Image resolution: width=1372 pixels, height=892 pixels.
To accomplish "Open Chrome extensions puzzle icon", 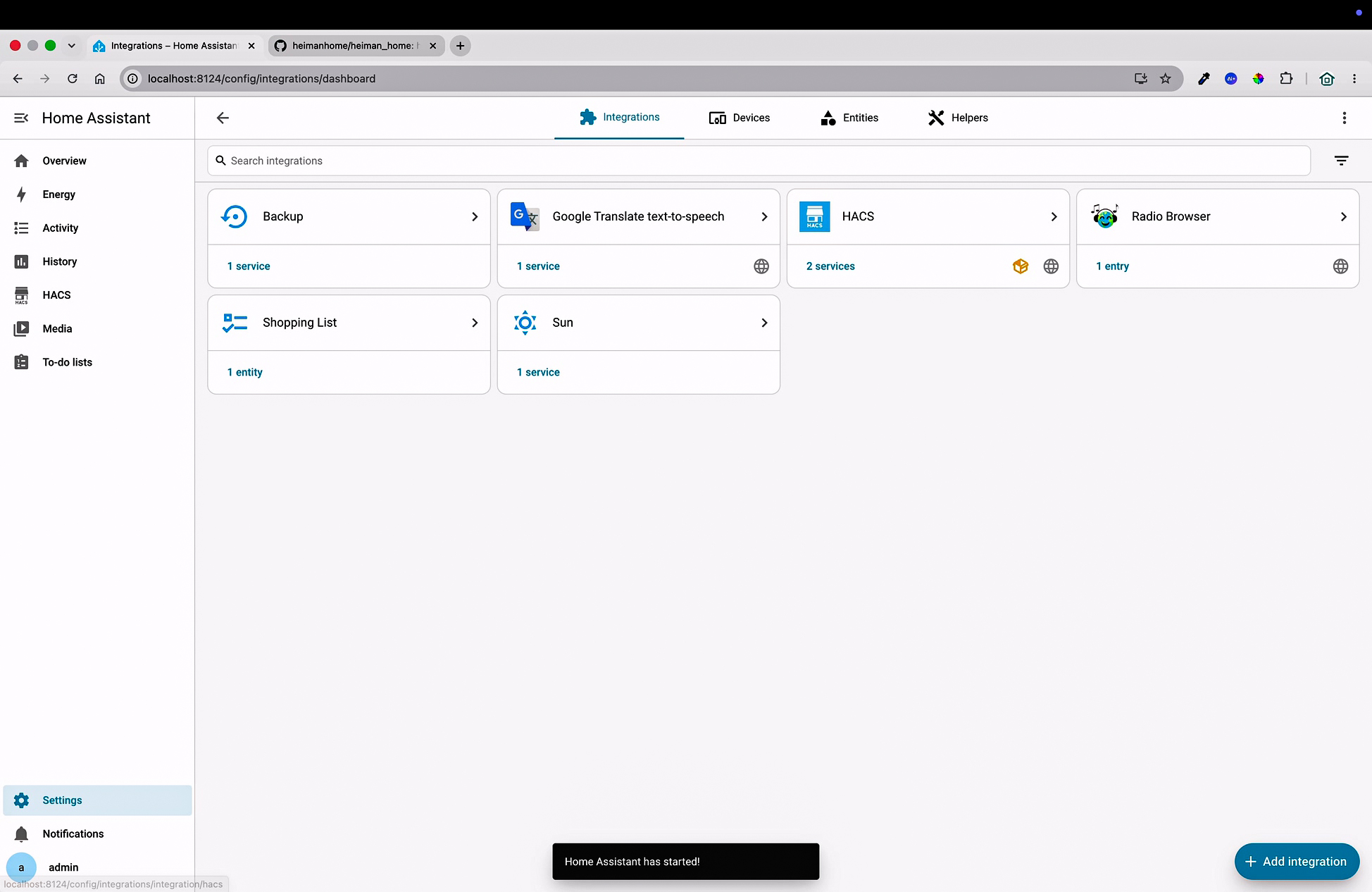I will [1286, 78].
